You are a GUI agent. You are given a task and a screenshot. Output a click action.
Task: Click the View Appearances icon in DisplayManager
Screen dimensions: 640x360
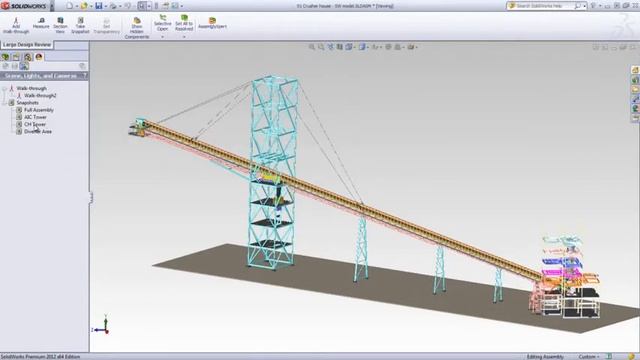tap(6, 66)
